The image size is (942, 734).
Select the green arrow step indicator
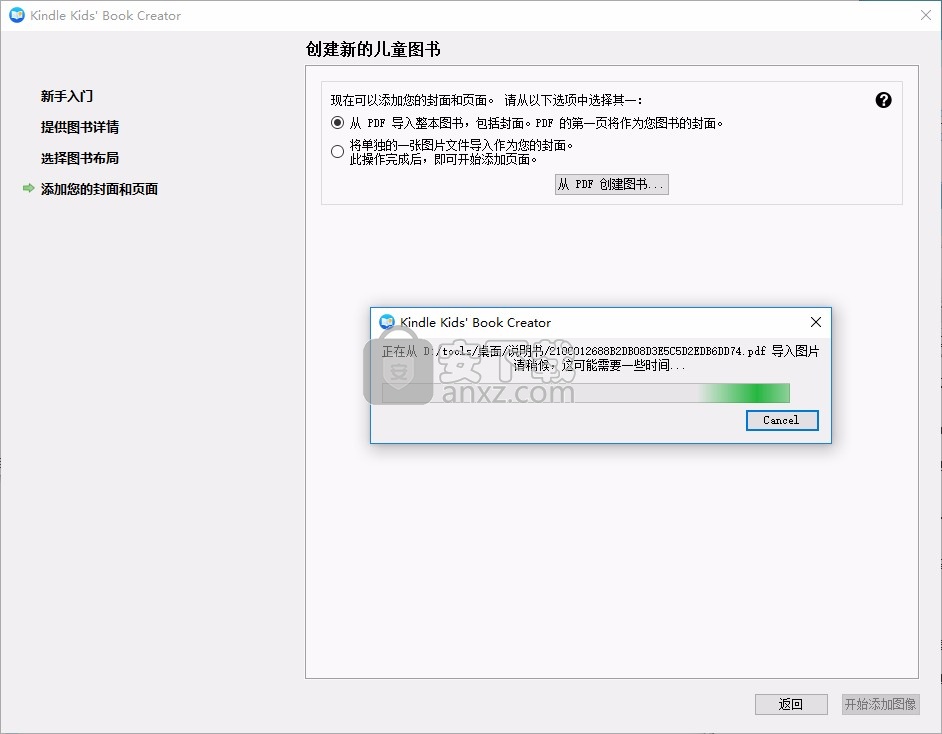coord(28,188)
